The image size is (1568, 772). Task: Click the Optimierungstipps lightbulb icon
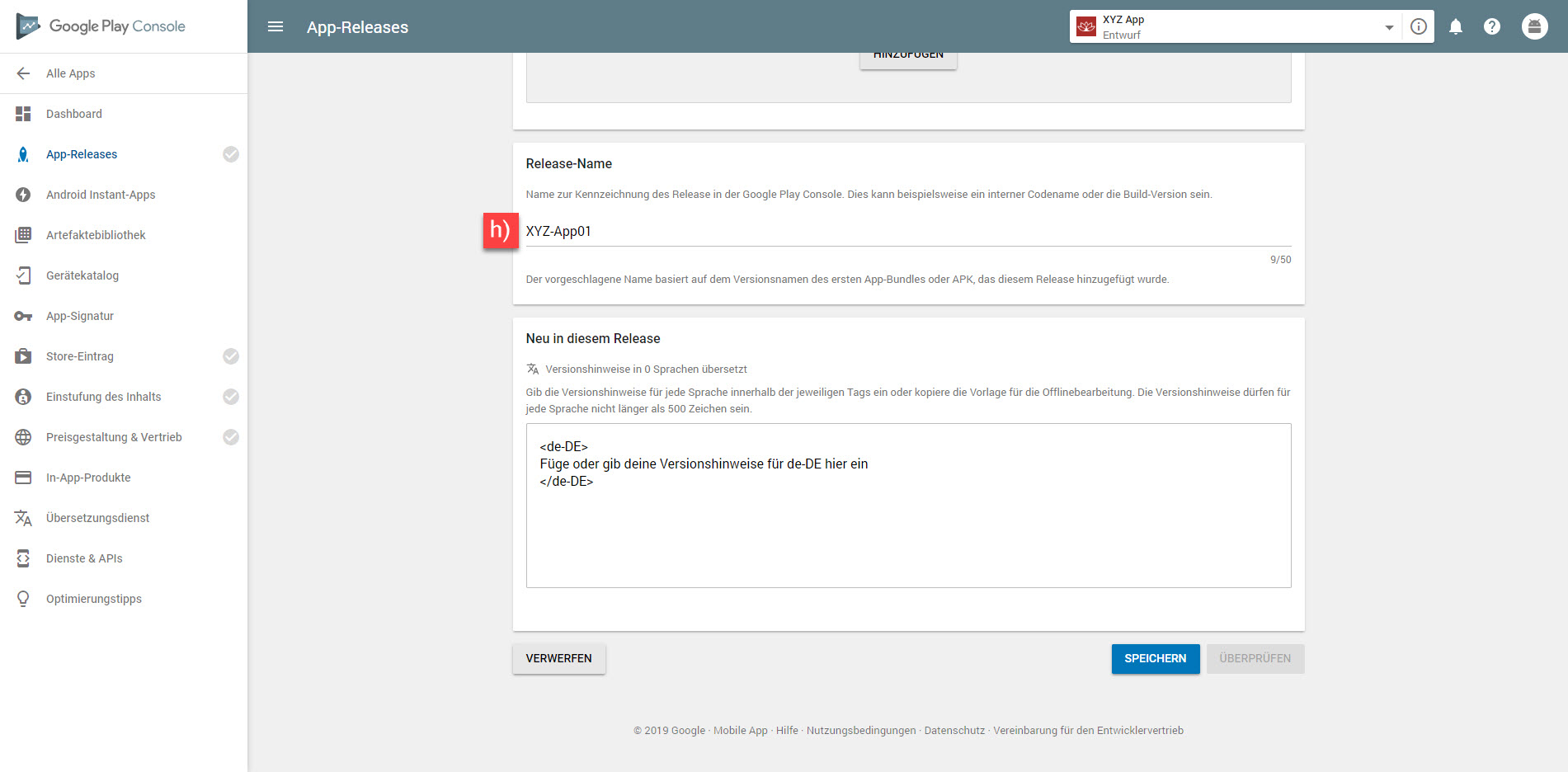(x=23, y=599)
